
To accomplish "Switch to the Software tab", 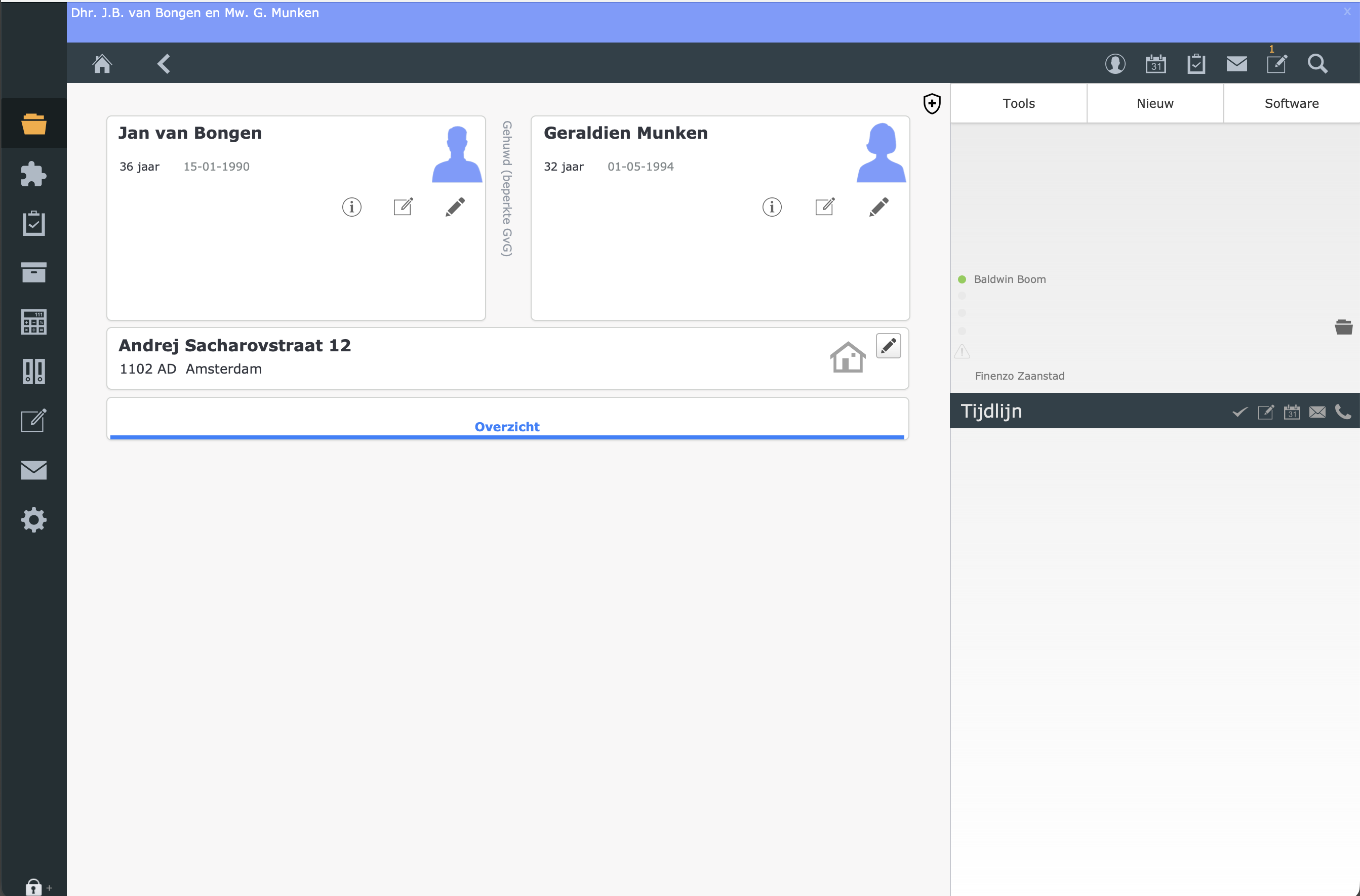I will coord(1292,103).
